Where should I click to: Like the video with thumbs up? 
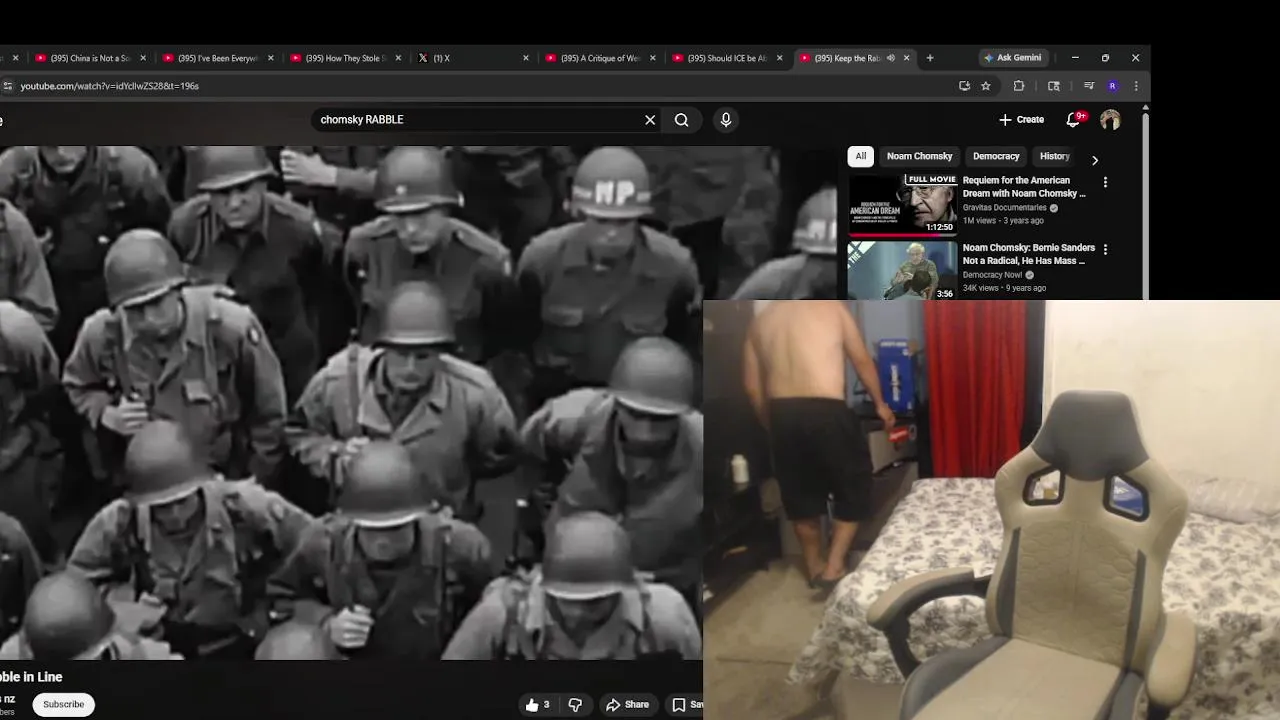pos(539,705)
